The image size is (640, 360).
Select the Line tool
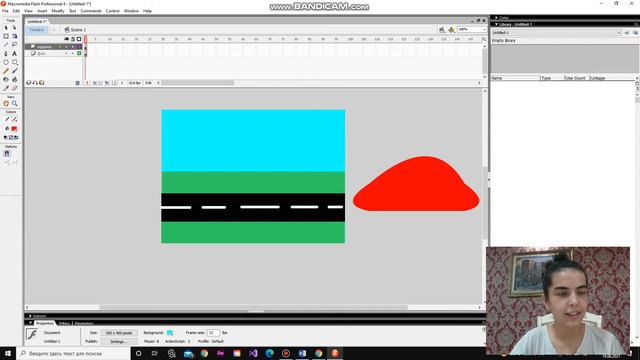point(6,44)
